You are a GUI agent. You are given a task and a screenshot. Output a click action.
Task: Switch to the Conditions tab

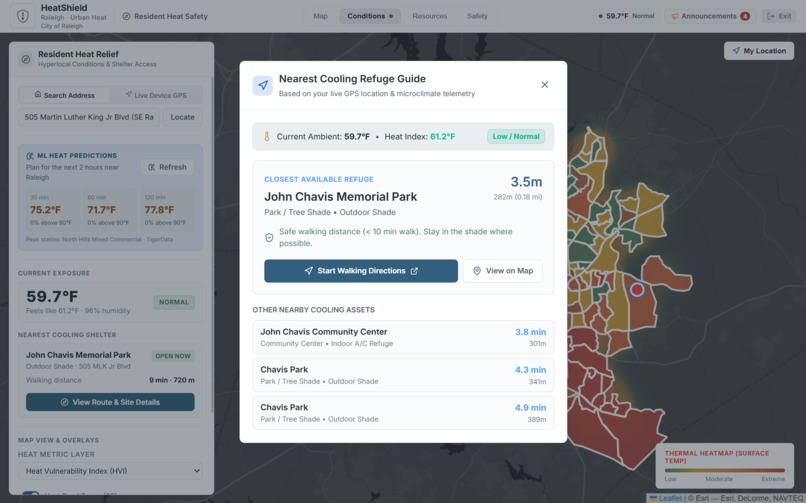(x=370, y=16)
